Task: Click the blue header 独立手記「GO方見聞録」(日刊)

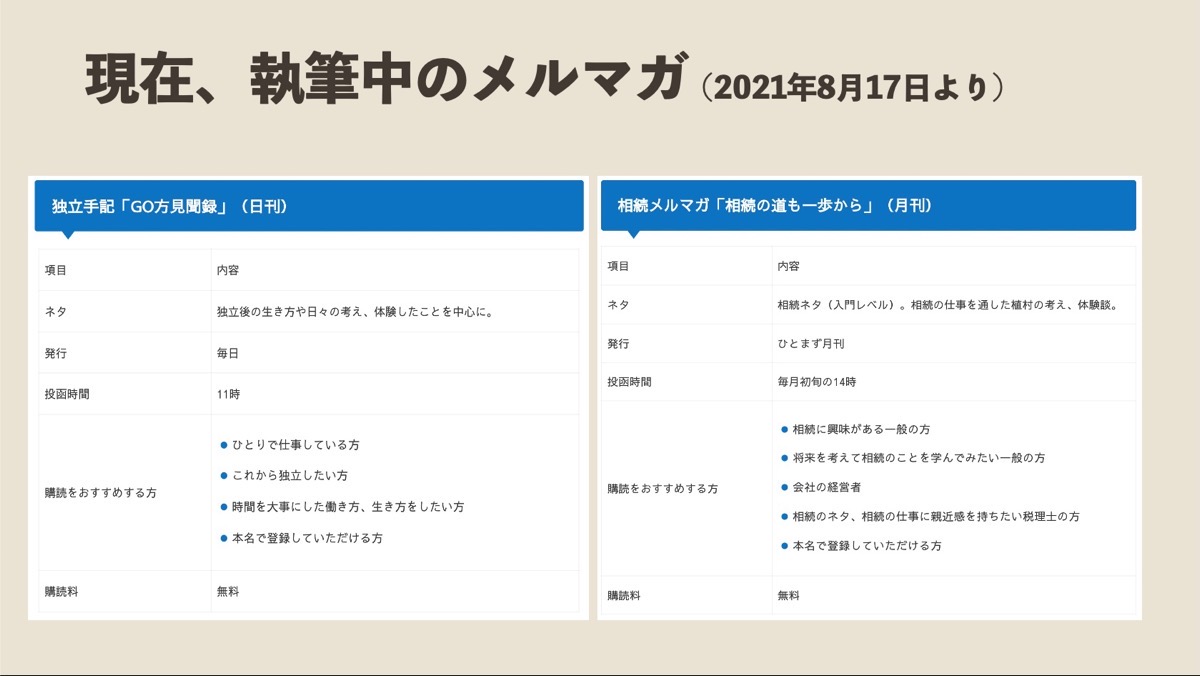Action: 309,206
